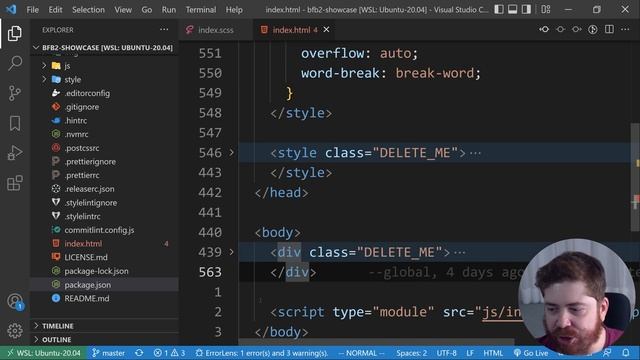This screenshot has width=640, height=360.
Task: Click the timed run icon in editor toolbar
Action: click(593, 29)
